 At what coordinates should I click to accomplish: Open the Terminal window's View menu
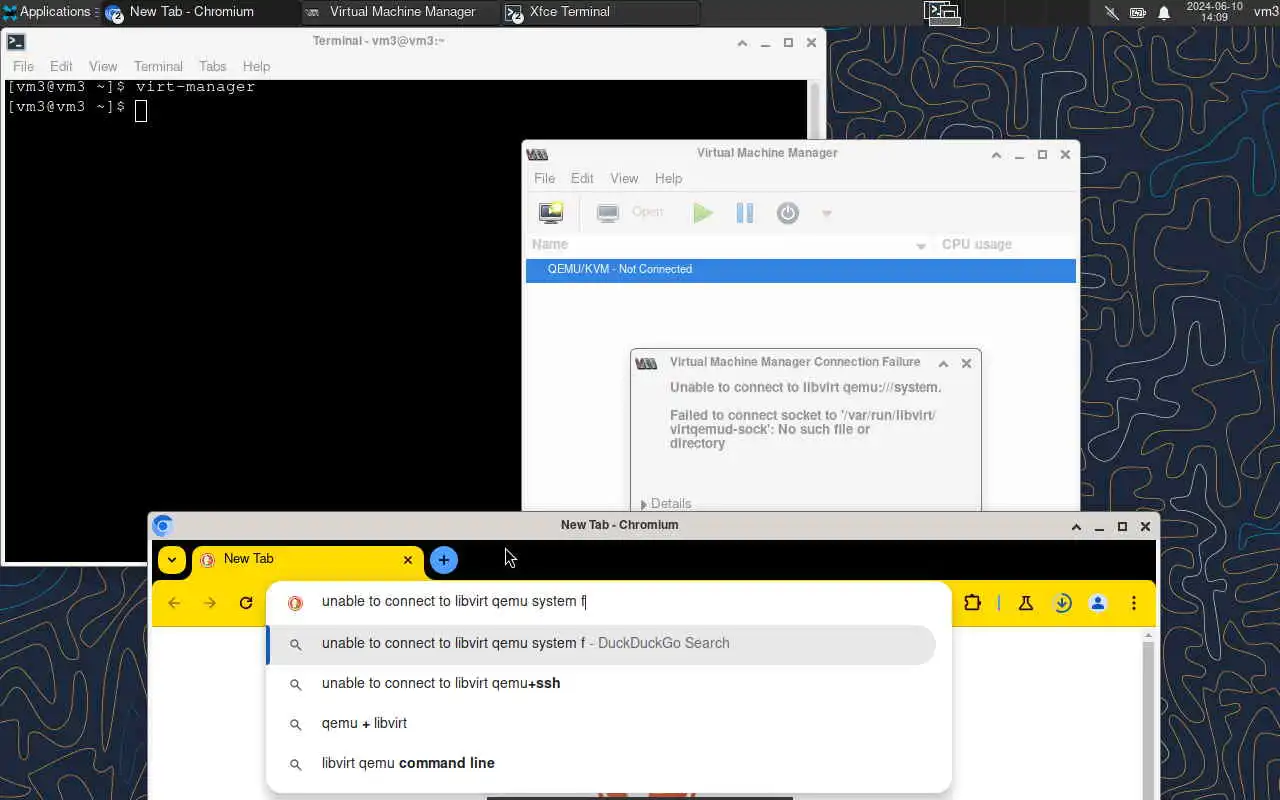click(x=103, y=66)
